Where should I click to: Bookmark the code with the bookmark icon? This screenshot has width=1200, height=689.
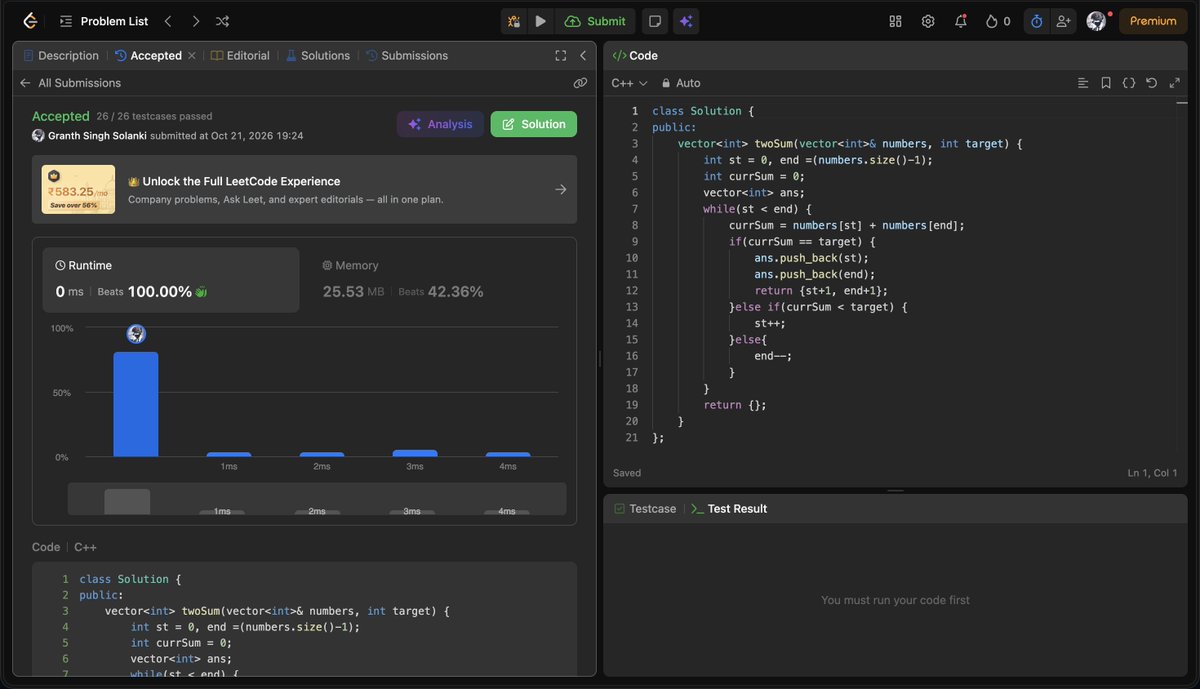pos(1106,83)
